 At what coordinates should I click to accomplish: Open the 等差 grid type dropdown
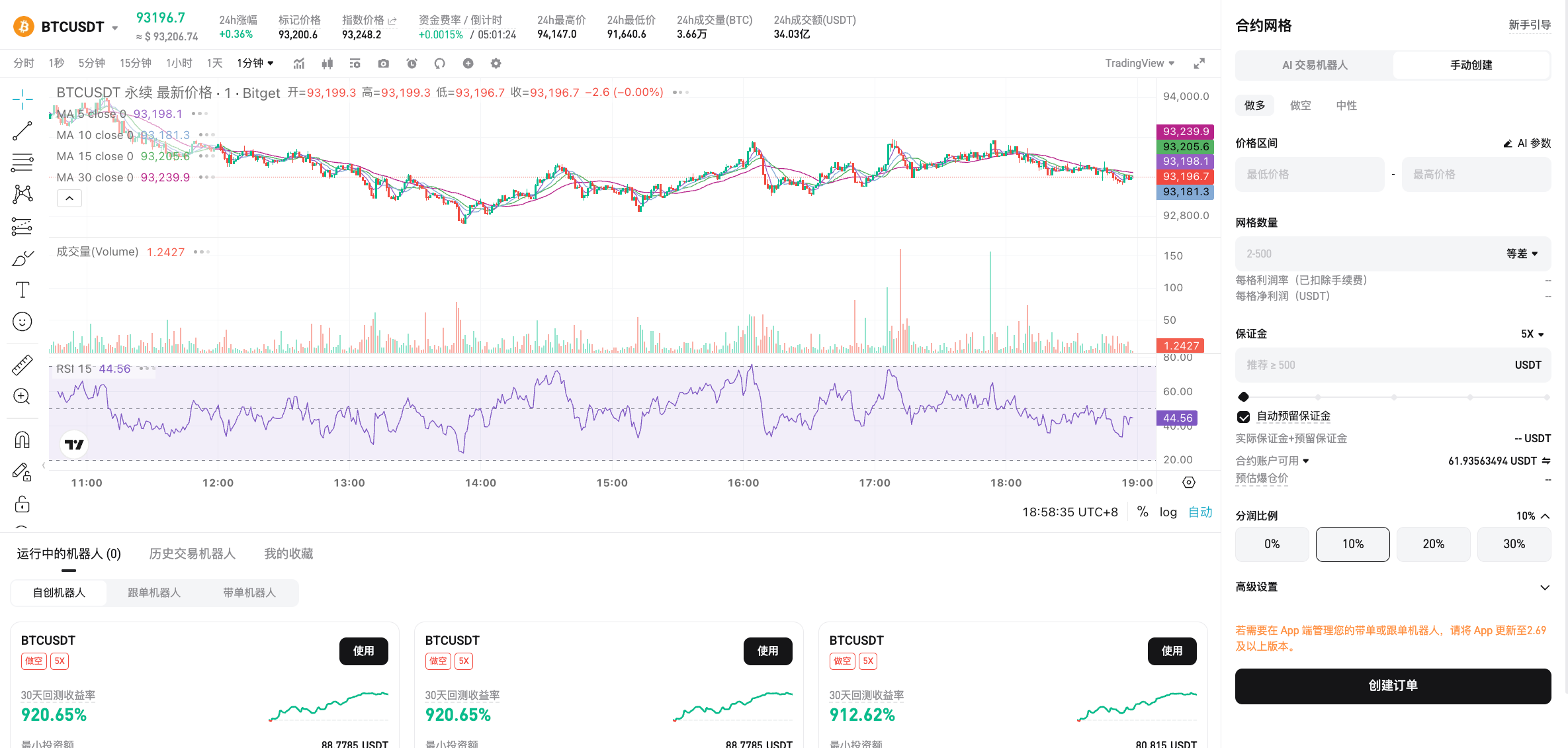[1522, 254]
